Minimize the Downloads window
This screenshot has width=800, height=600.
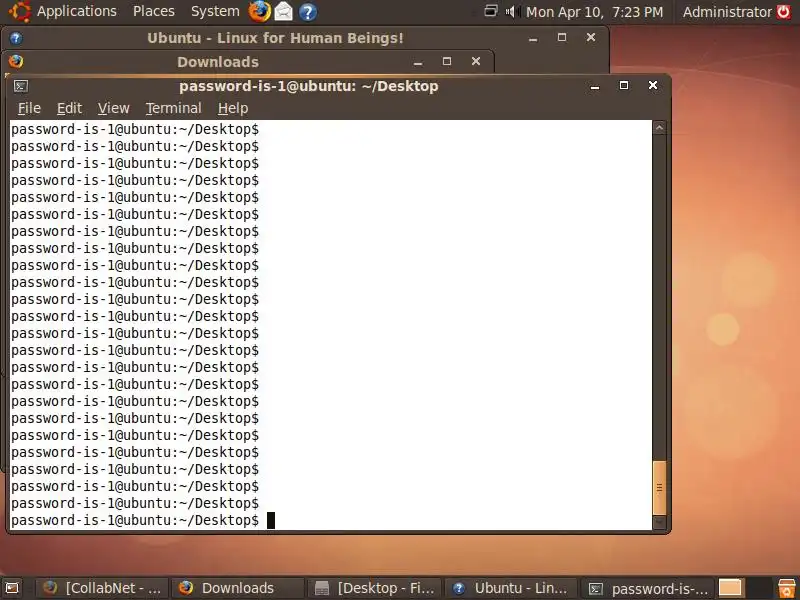point(418,62)
